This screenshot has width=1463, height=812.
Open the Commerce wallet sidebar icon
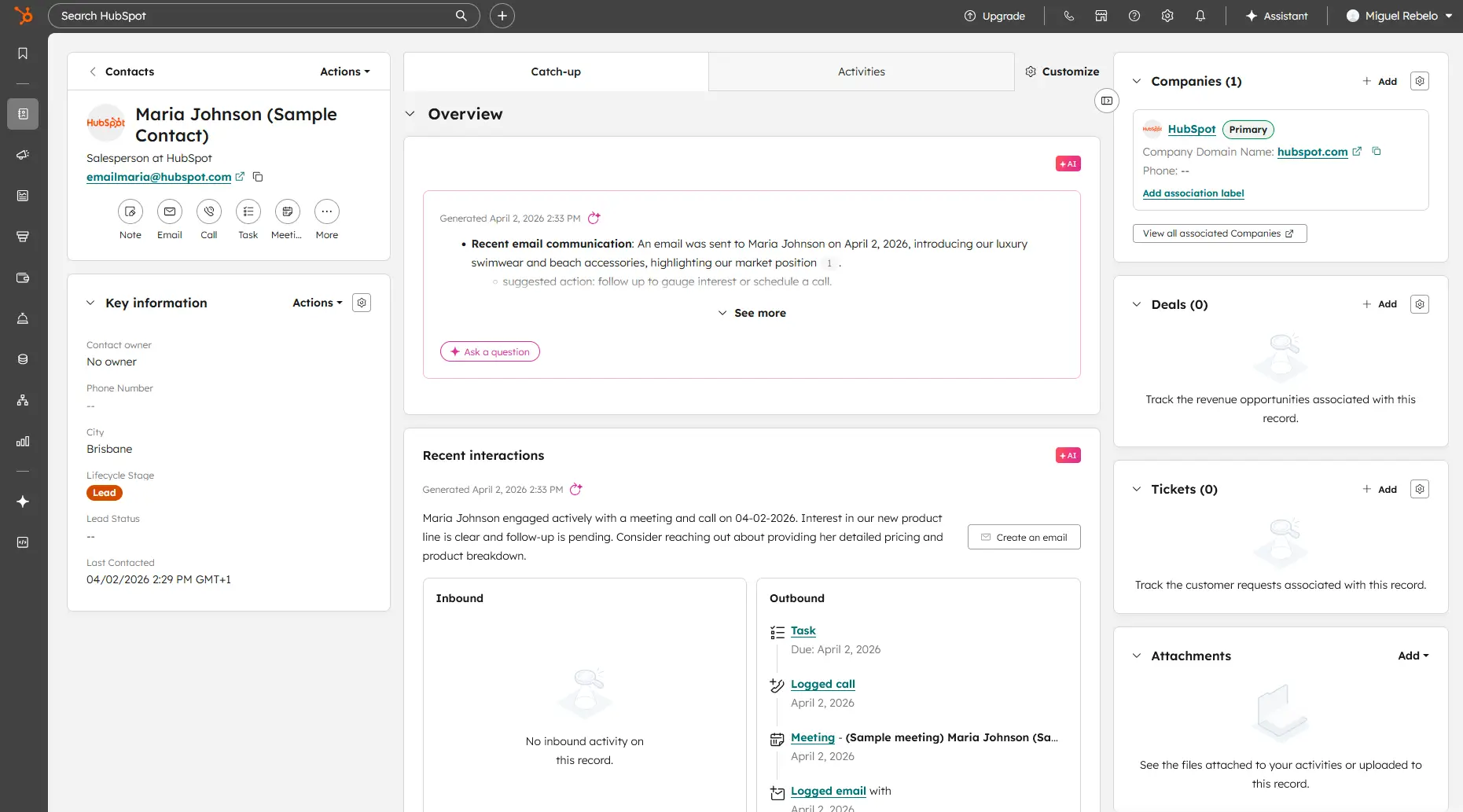[23, 277]
